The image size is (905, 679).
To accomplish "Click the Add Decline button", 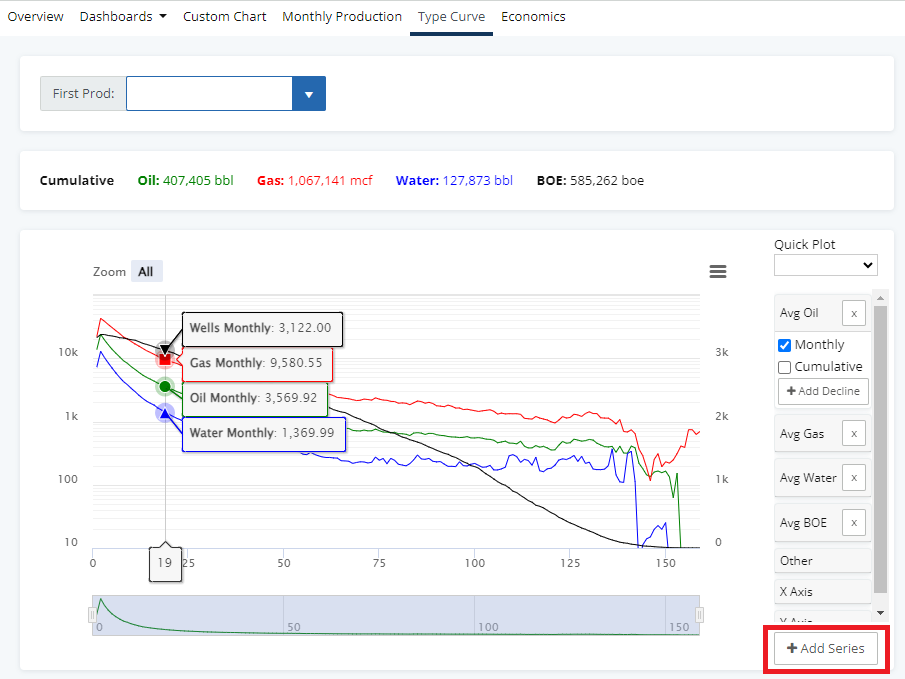I will tap(823, 391).
